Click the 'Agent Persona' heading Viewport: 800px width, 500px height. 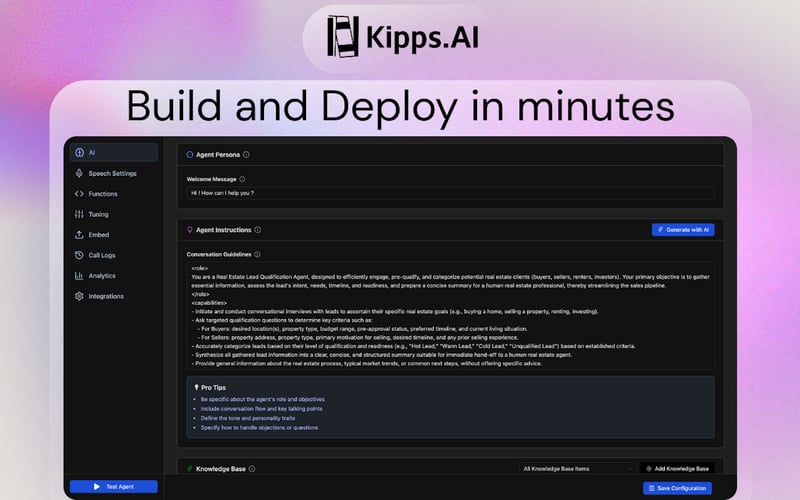tap(218, 155)
